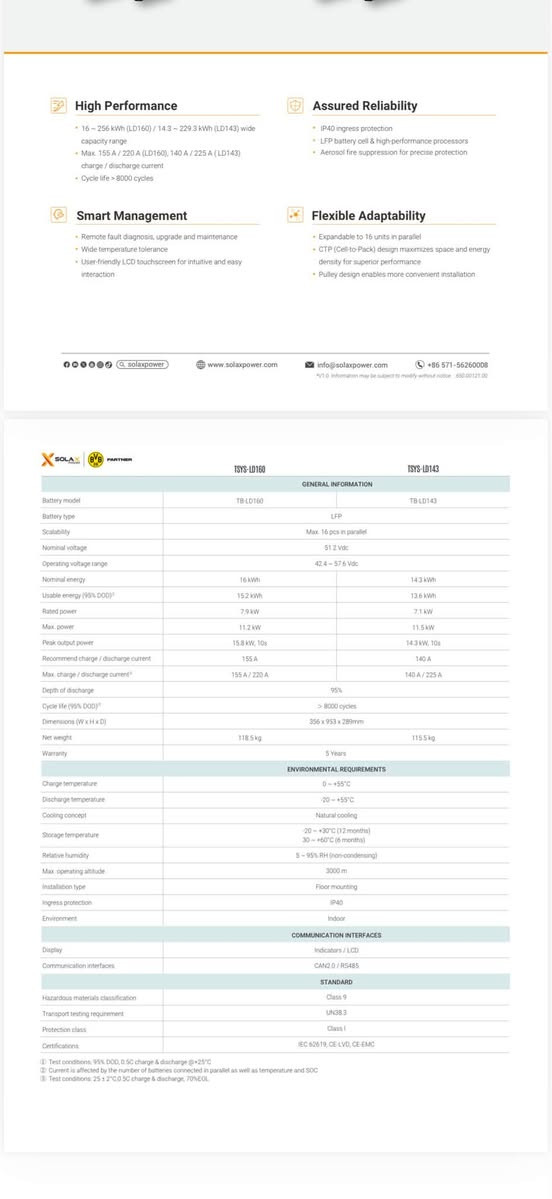Select the Assured Reliability heading
This screenshot has height=1199, width=552.
click(x=365, y=106)
